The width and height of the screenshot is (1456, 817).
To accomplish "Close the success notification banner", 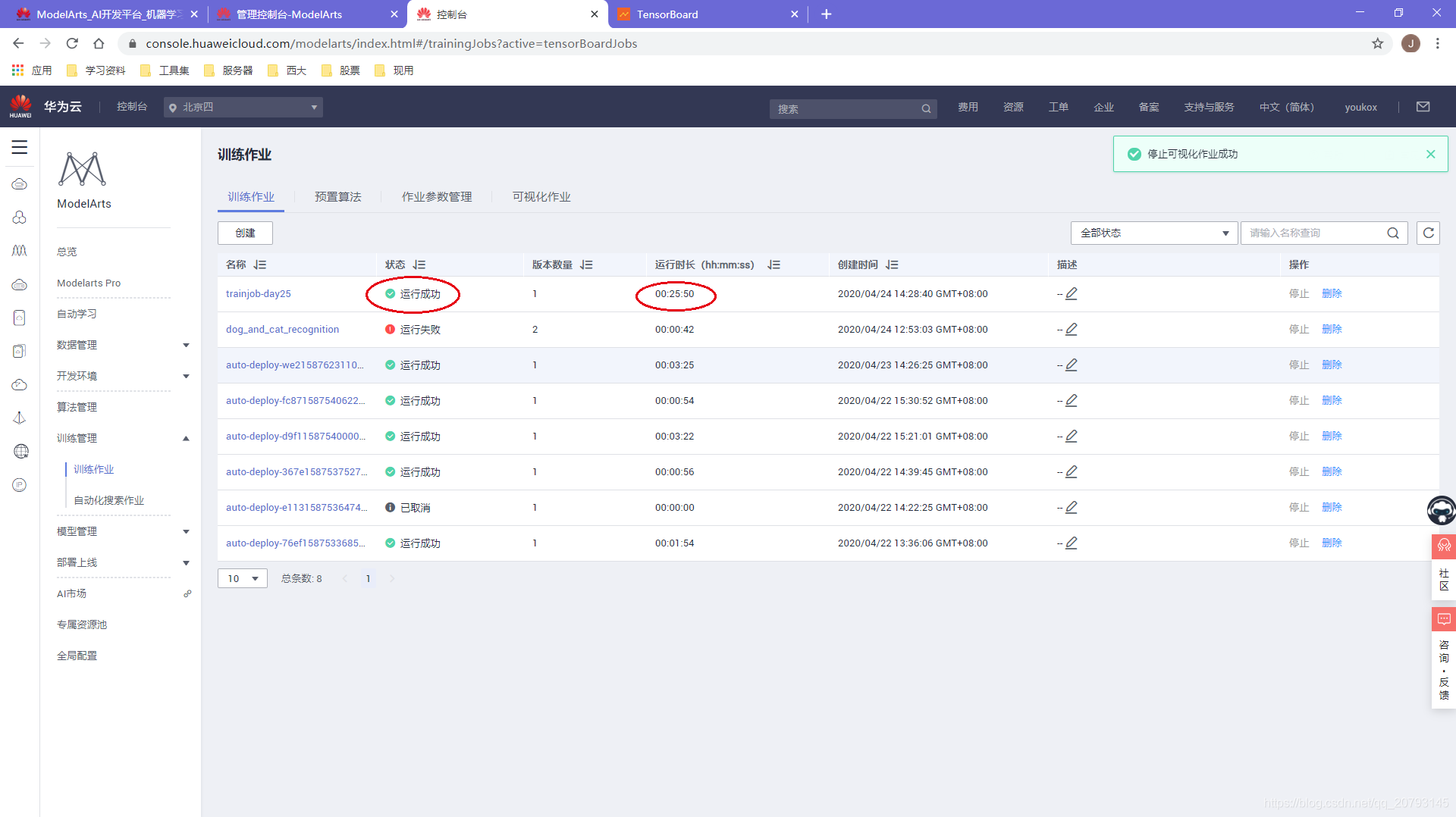I will click(x=1430, y=154).
